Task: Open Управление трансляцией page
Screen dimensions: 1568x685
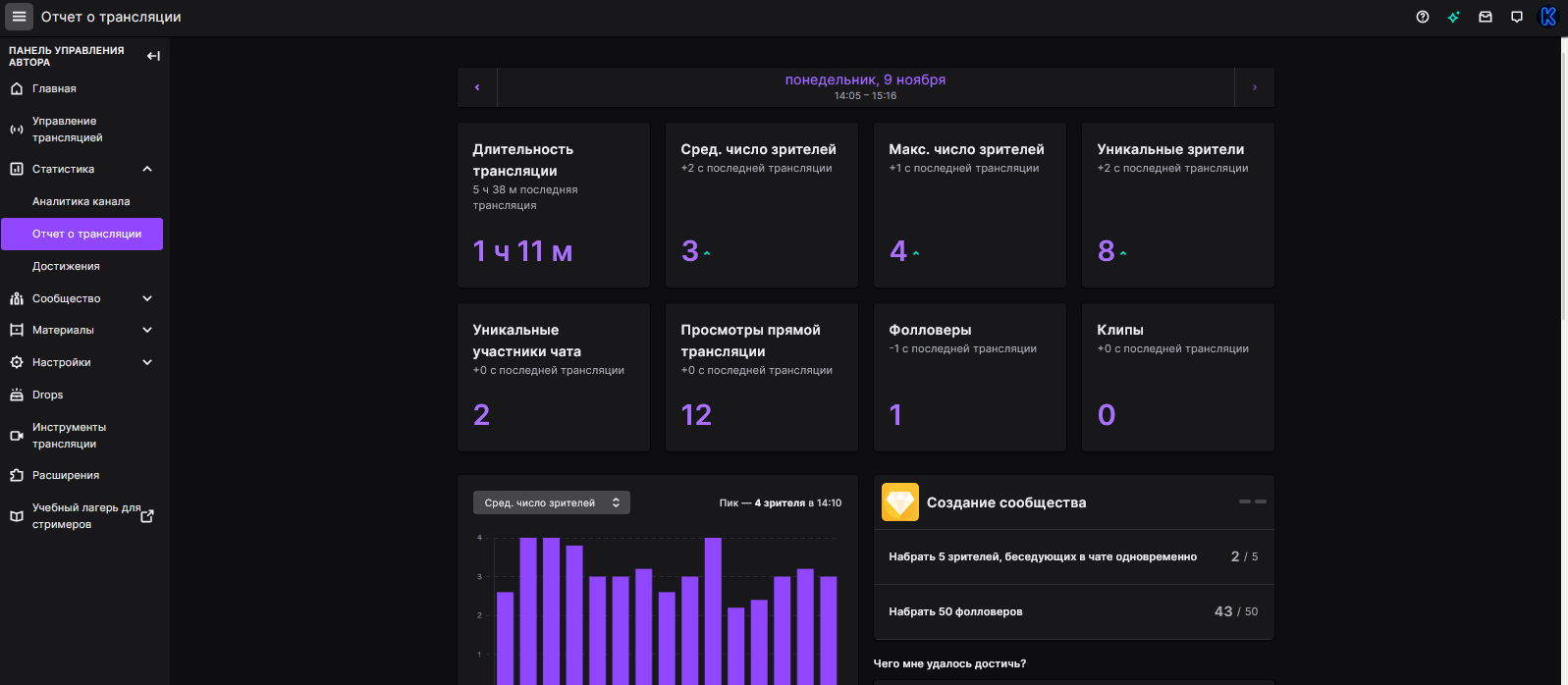Action: (82, 130)
